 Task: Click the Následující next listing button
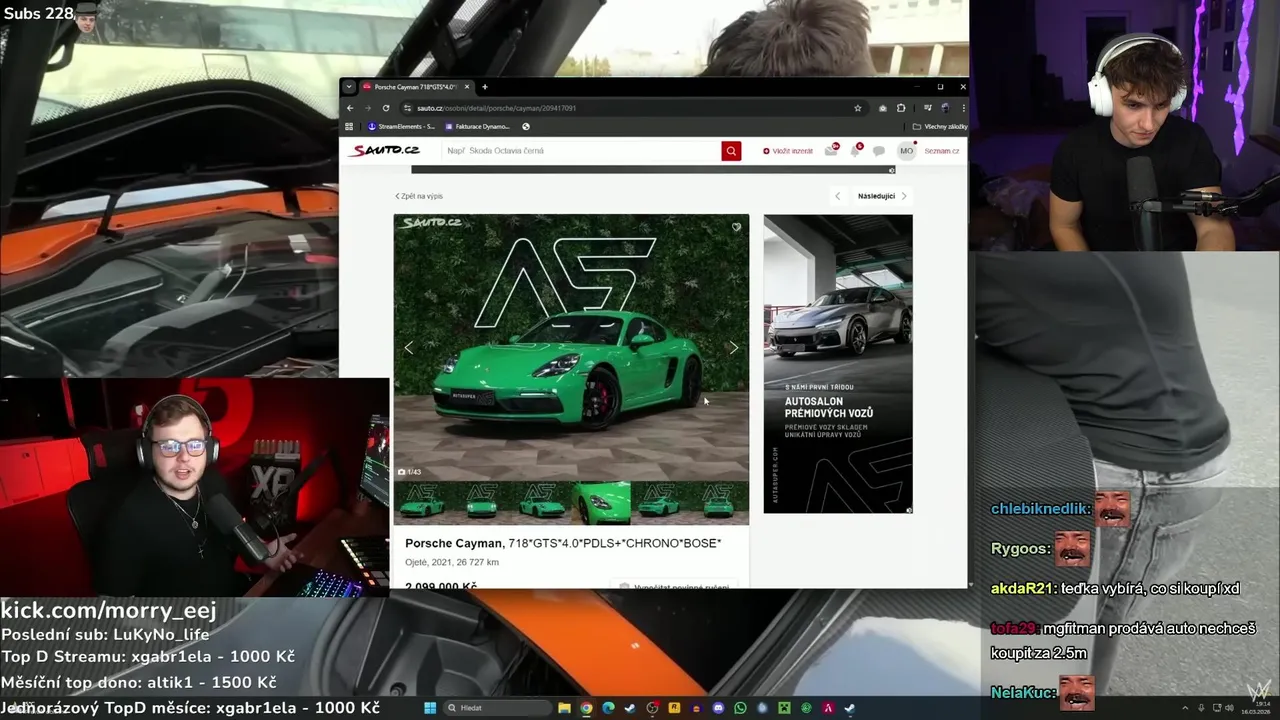[883, 196]
